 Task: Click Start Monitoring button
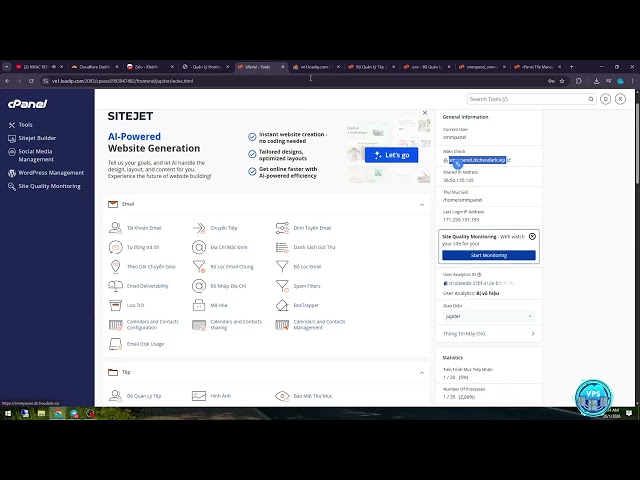point(489,255)
